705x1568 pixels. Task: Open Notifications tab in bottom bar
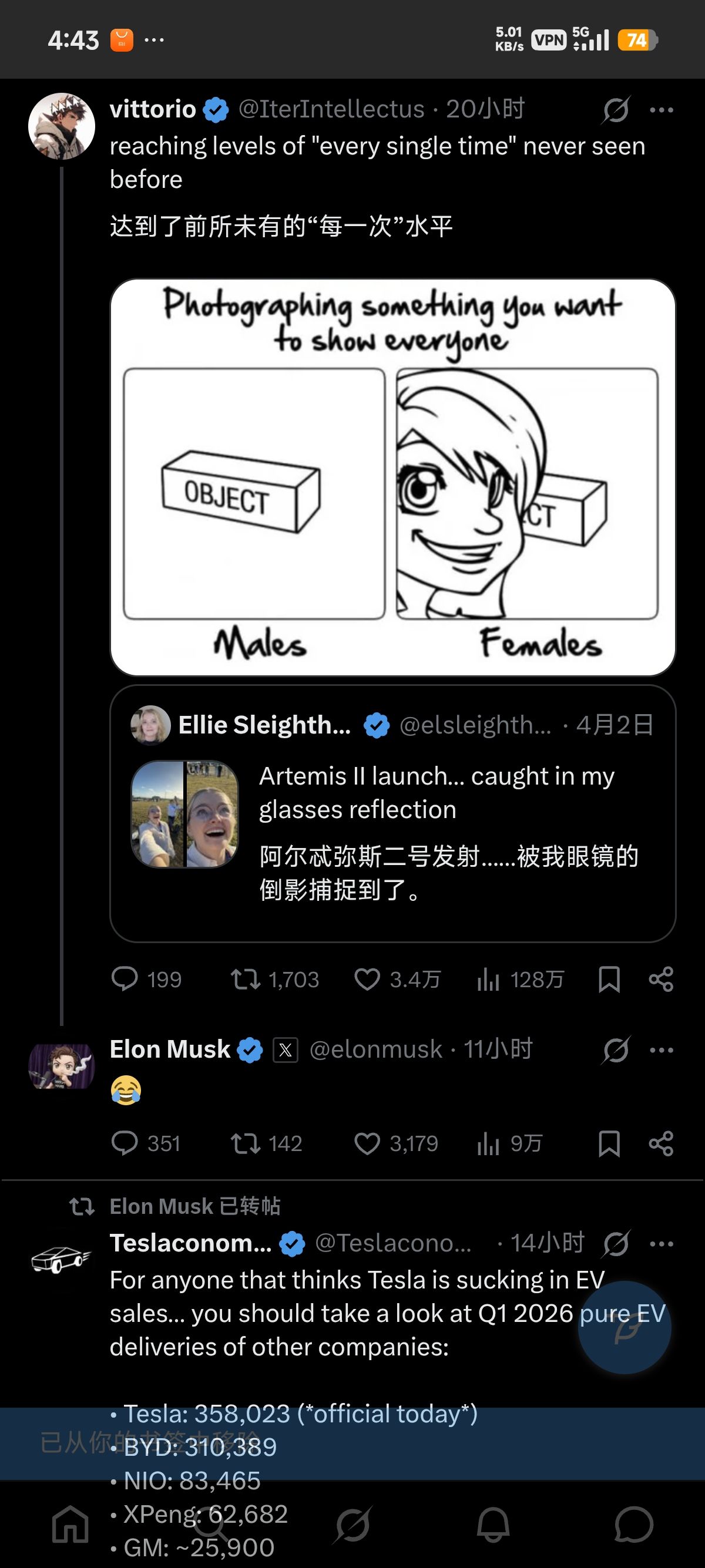493,1525
